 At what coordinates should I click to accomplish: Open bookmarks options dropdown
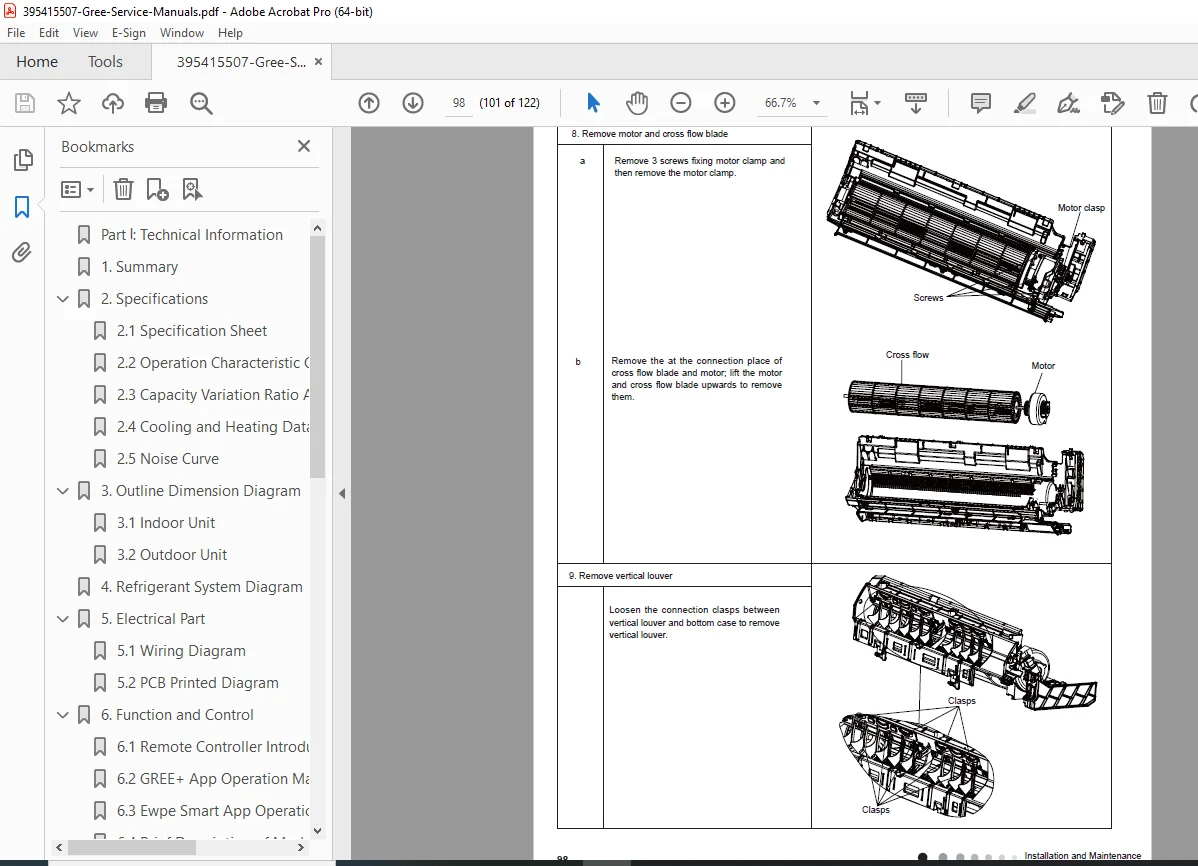click(77, 189)
